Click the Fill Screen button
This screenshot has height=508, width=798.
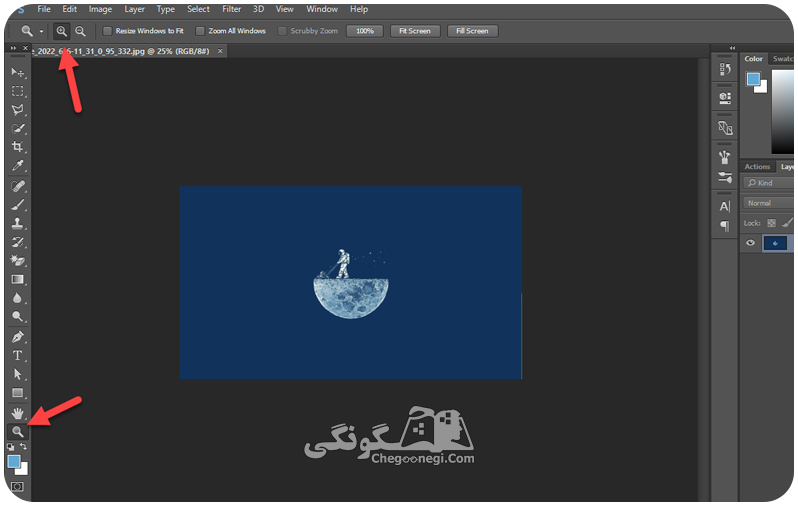coord(472,31)
